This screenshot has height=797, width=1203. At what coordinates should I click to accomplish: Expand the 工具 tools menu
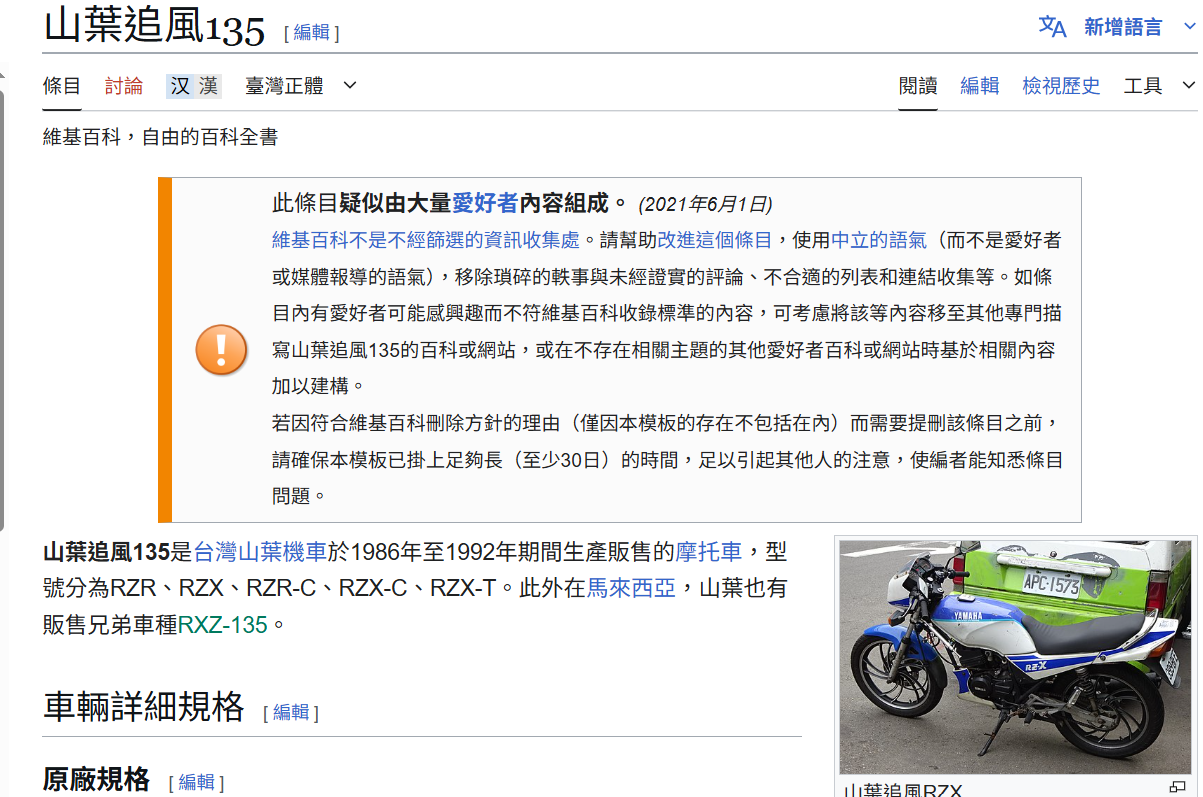click(1159, 86)
